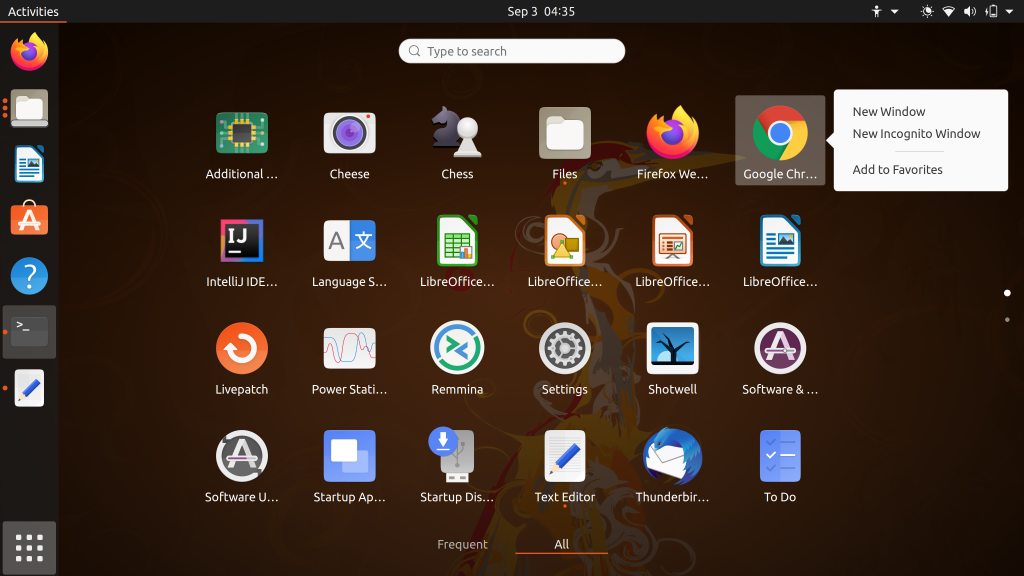This screenshot has height=576, width=1024.
Task: Open the Terminal from the dock
Action: tap(29, 331)
